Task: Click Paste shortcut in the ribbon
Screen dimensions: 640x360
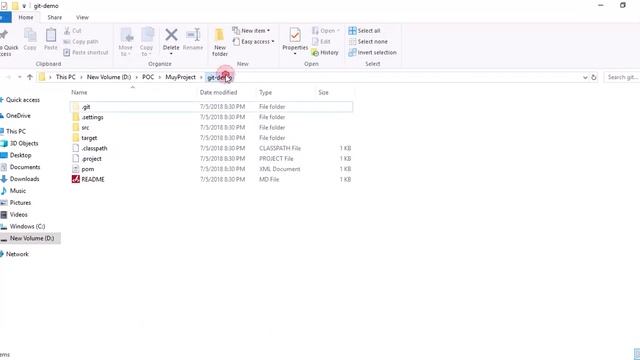Action: coord(86,53)
